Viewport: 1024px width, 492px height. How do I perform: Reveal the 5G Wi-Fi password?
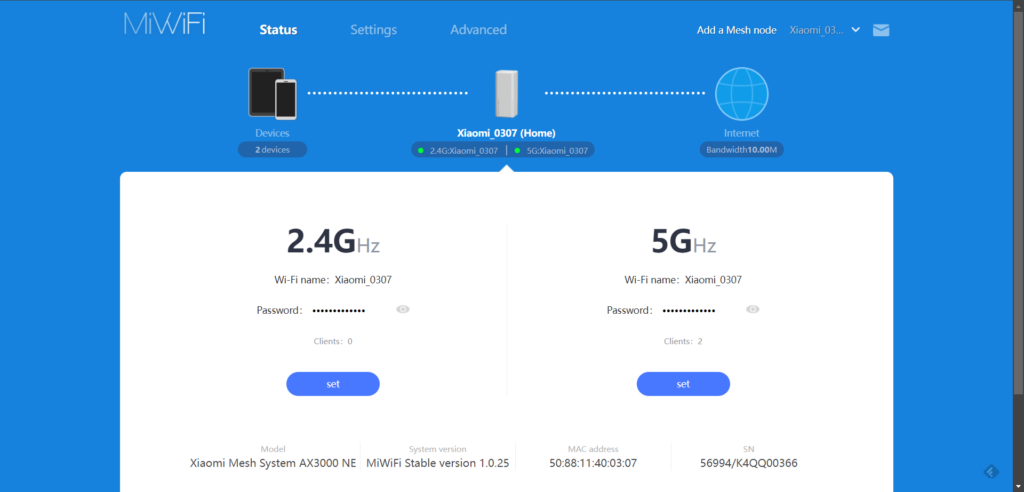click(x=753, y=310)
